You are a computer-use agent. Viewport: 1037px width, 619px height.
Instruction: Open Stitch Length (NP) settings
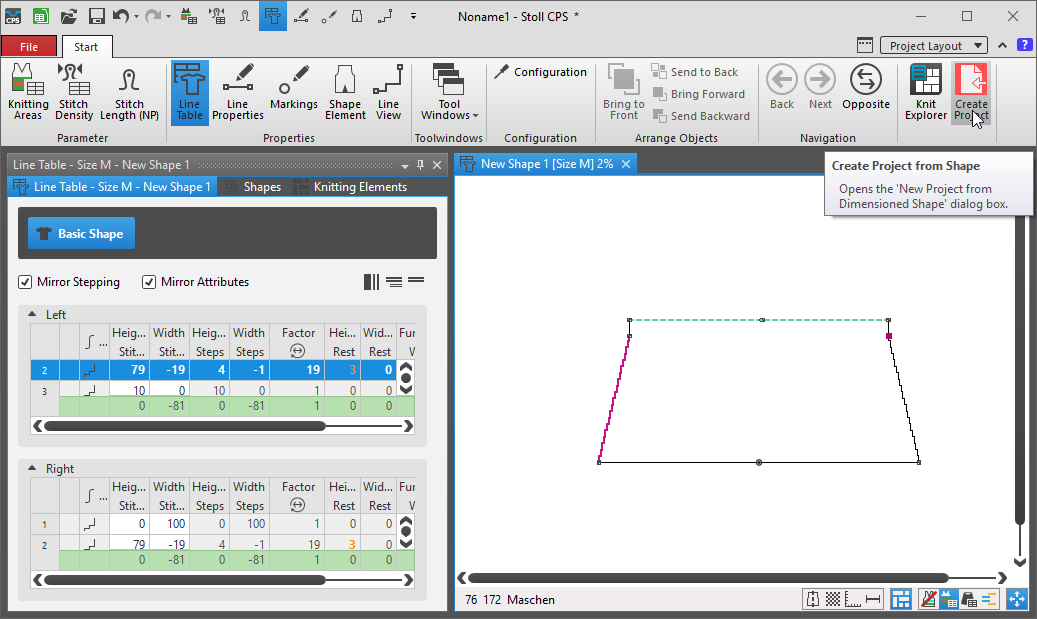pyautogui.click(x=129, y=92)
